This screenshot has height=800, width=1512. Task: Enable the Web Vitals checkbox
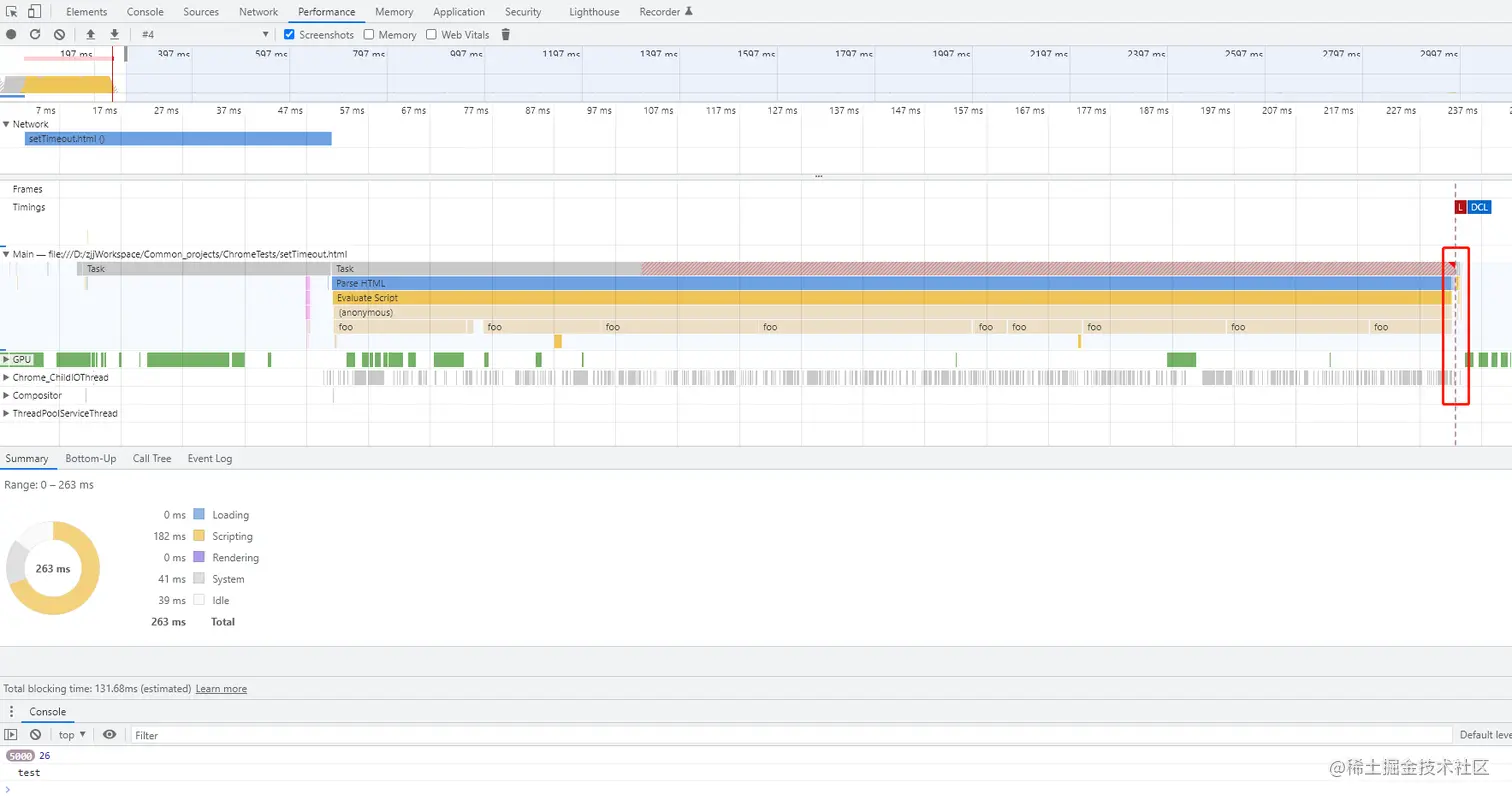point(432,34)
